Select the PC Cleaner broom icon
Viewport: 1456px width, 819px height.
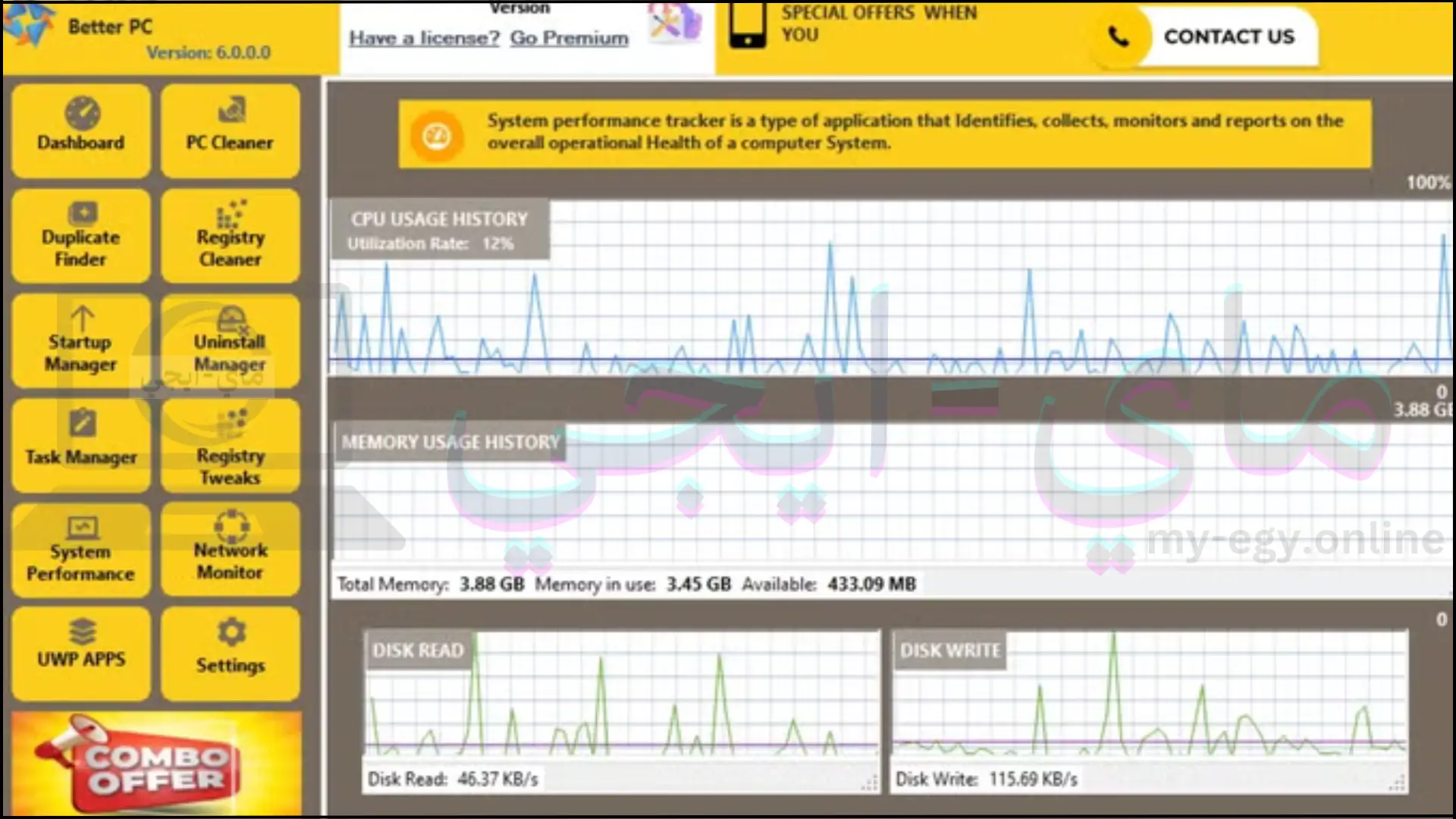point(231,111)
